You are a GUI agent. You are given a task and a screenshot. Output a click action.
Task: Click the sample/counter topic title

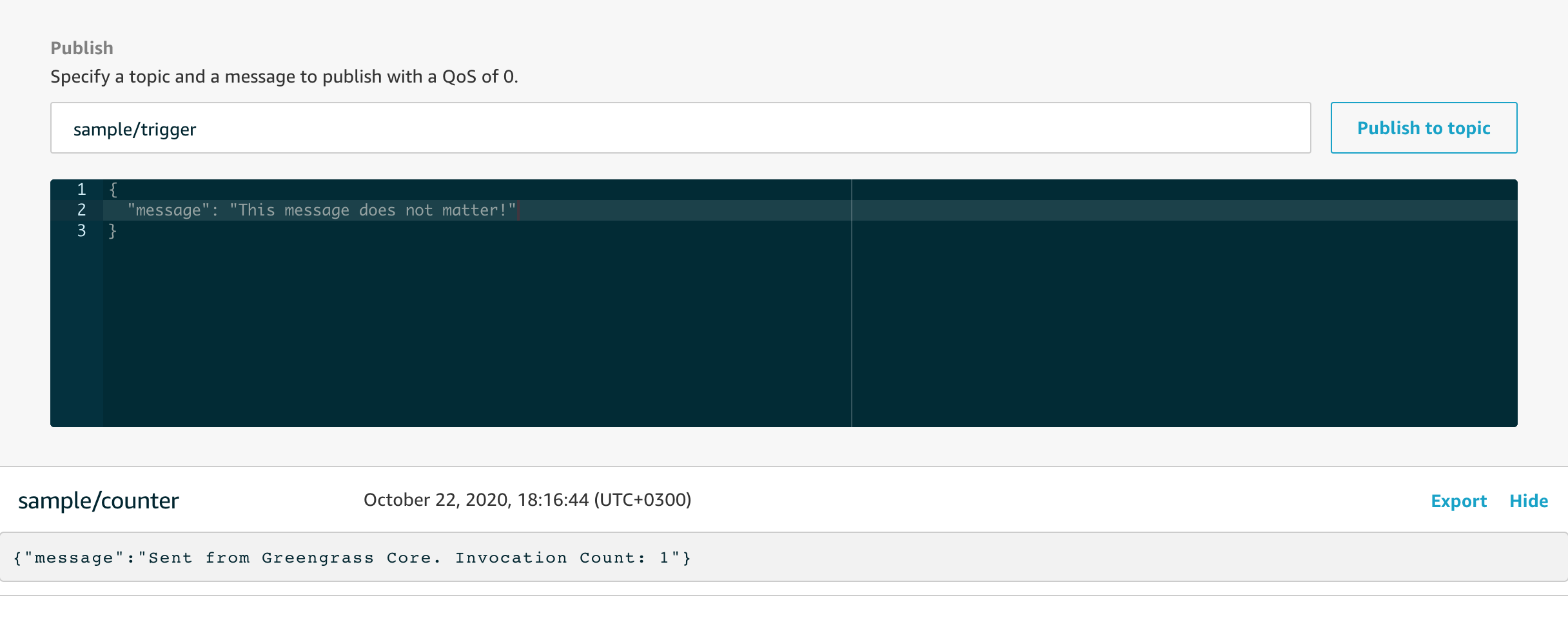(x=99, y=501)
